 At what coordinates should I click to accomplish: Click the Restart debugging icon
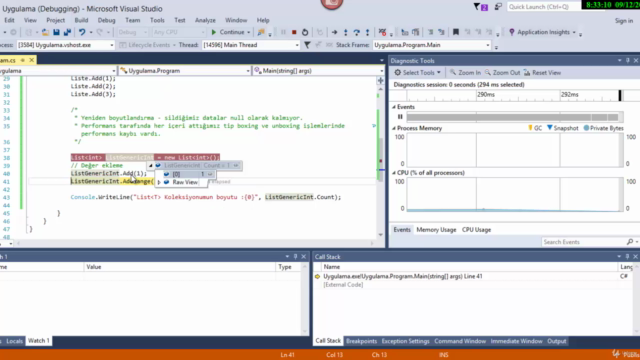(x=305, y=32)
